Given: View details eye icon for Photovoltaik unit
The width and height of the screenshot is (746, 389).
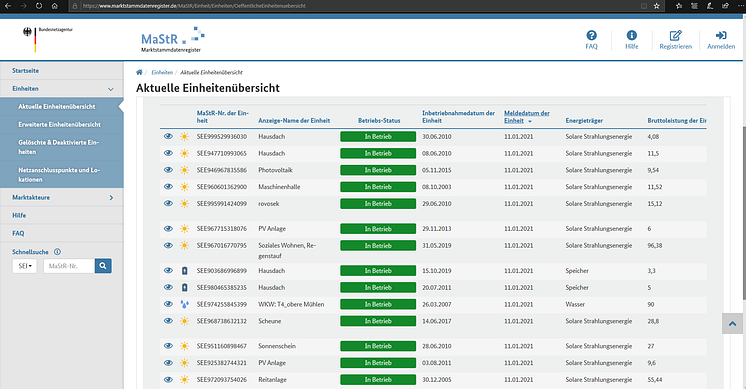Looking at the screenshot, I should tap(168, 170).
